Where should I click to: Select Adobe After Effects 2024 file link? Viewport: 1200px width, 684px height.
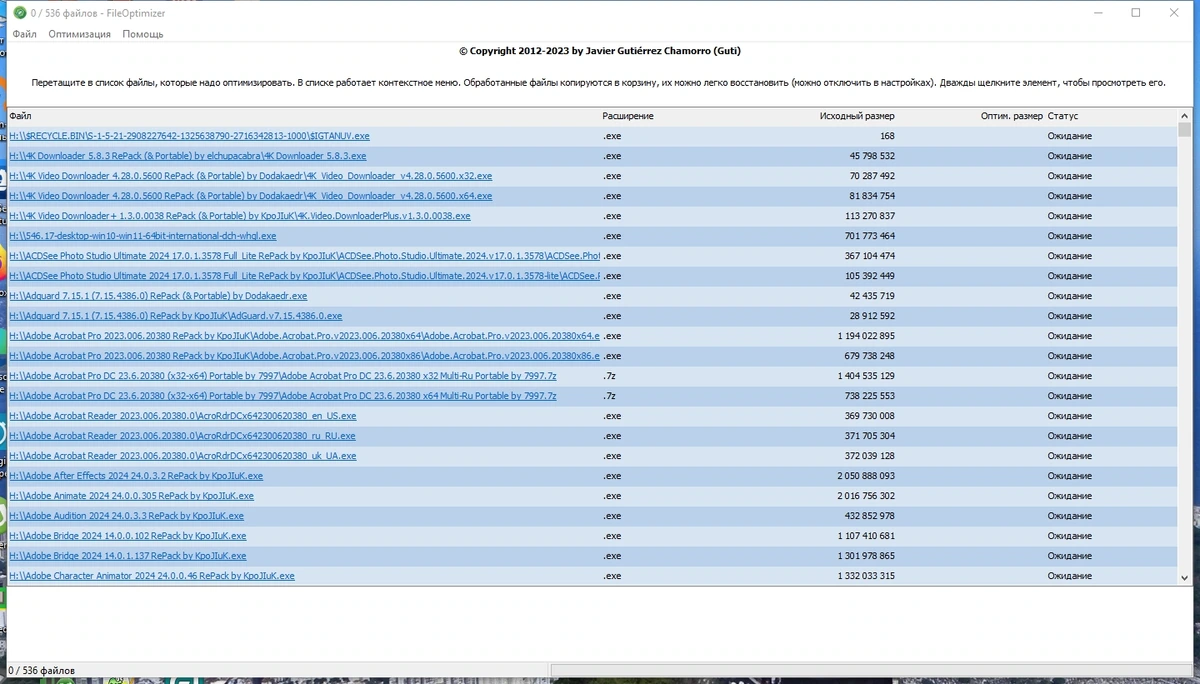click(x=136, y=476)
